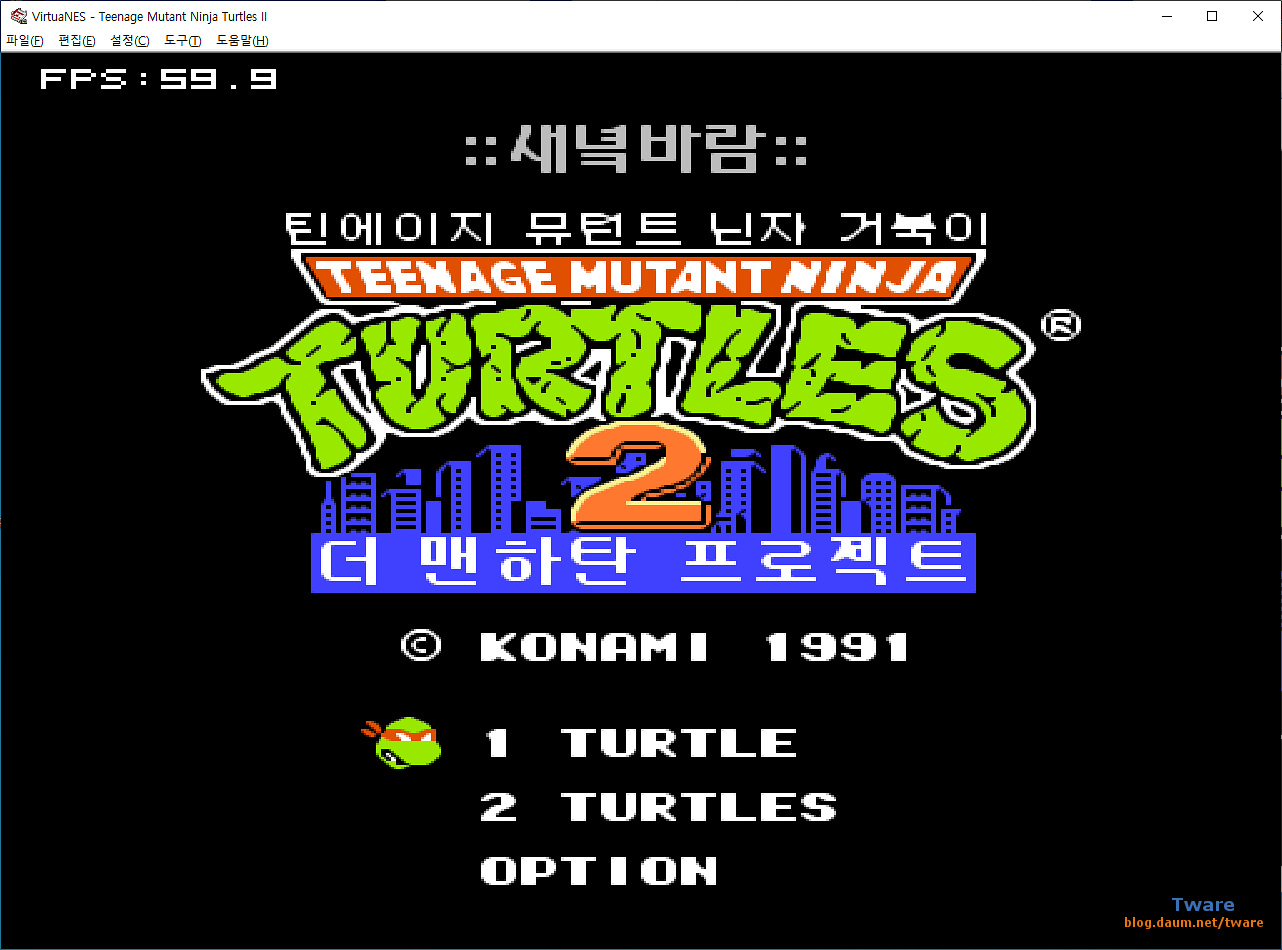The height and width of the screenshot is (950, 1282).
Task: Click the 더 맨하탄 프로젝트 subtitle banner
Action: (x=643, y=563)
